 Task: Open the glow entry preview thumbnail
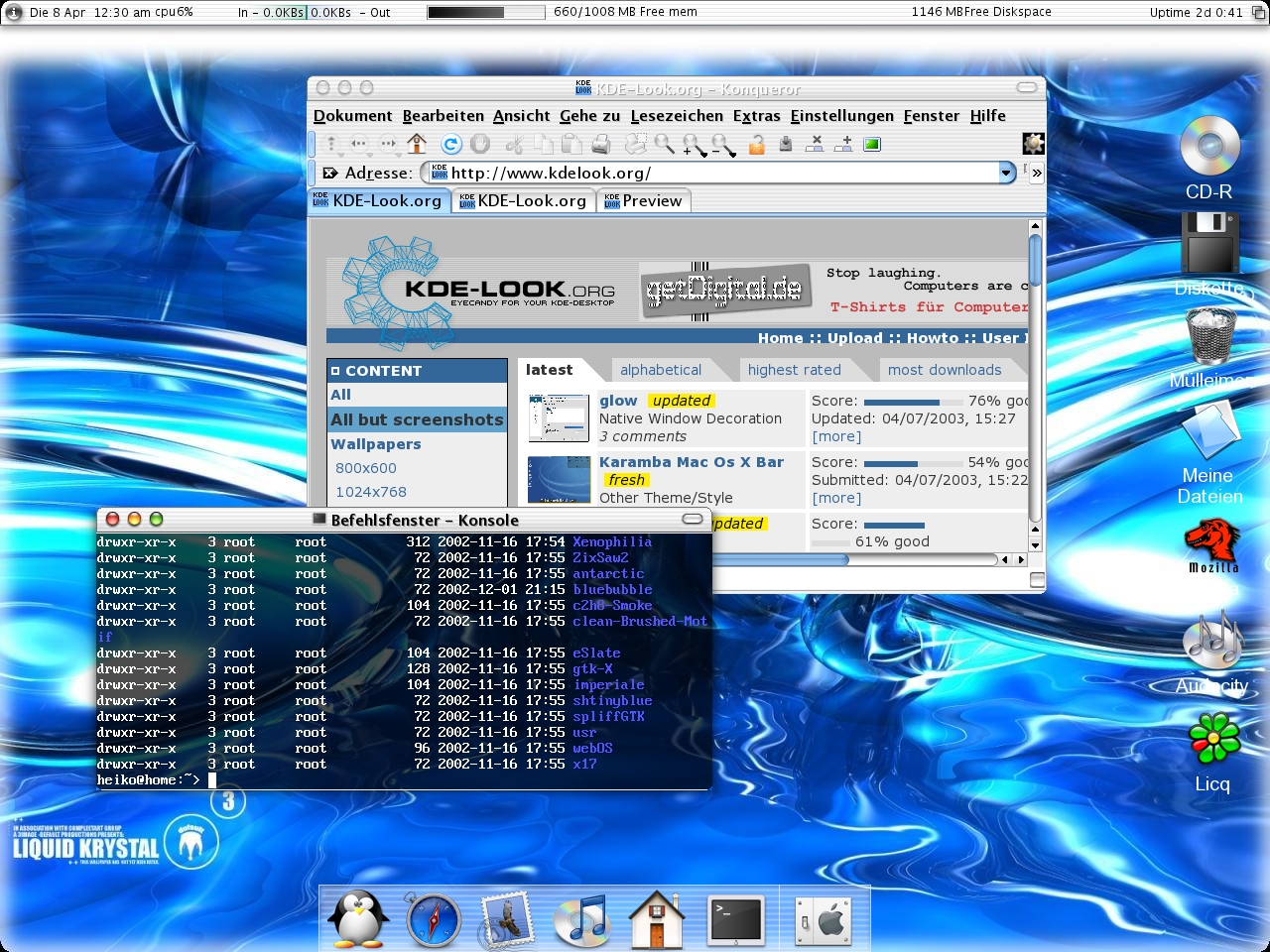[560, 417]
